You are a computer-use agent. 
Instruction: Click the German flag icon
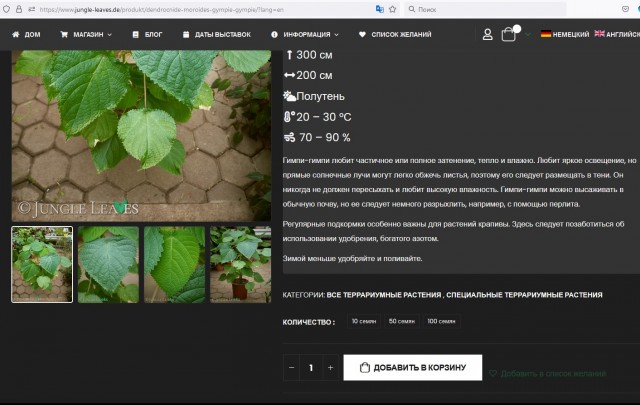coord(546,34)
